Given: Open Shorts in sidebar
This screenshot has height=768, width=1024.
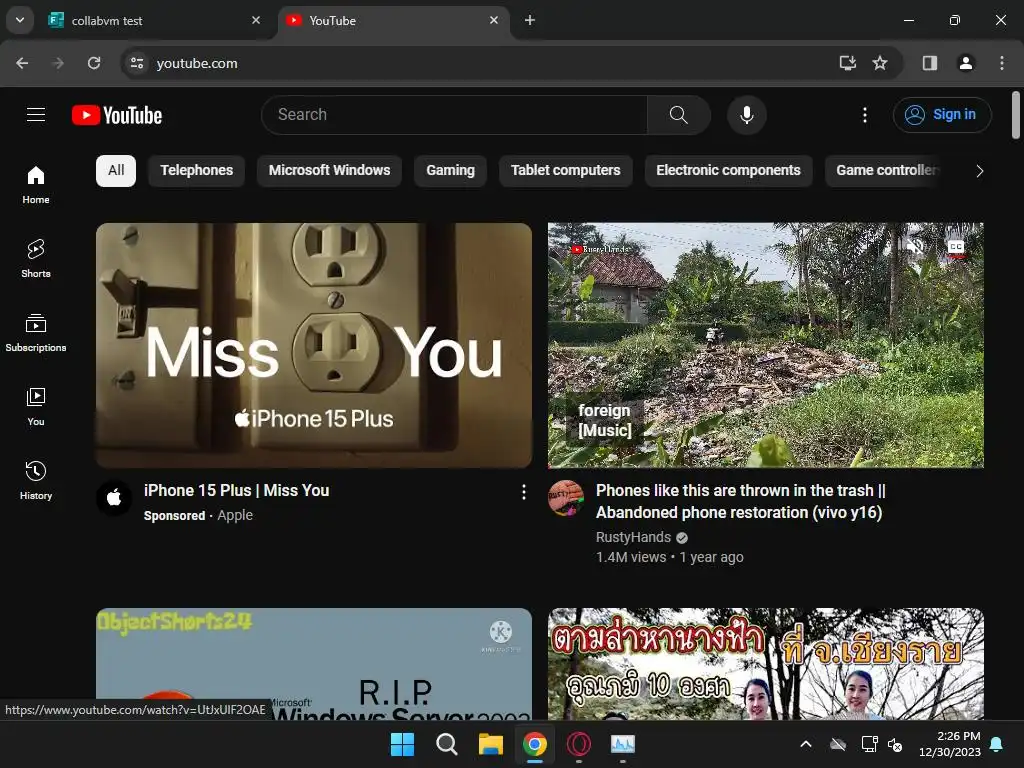Looking at the screenshot, I should [36, 259].
